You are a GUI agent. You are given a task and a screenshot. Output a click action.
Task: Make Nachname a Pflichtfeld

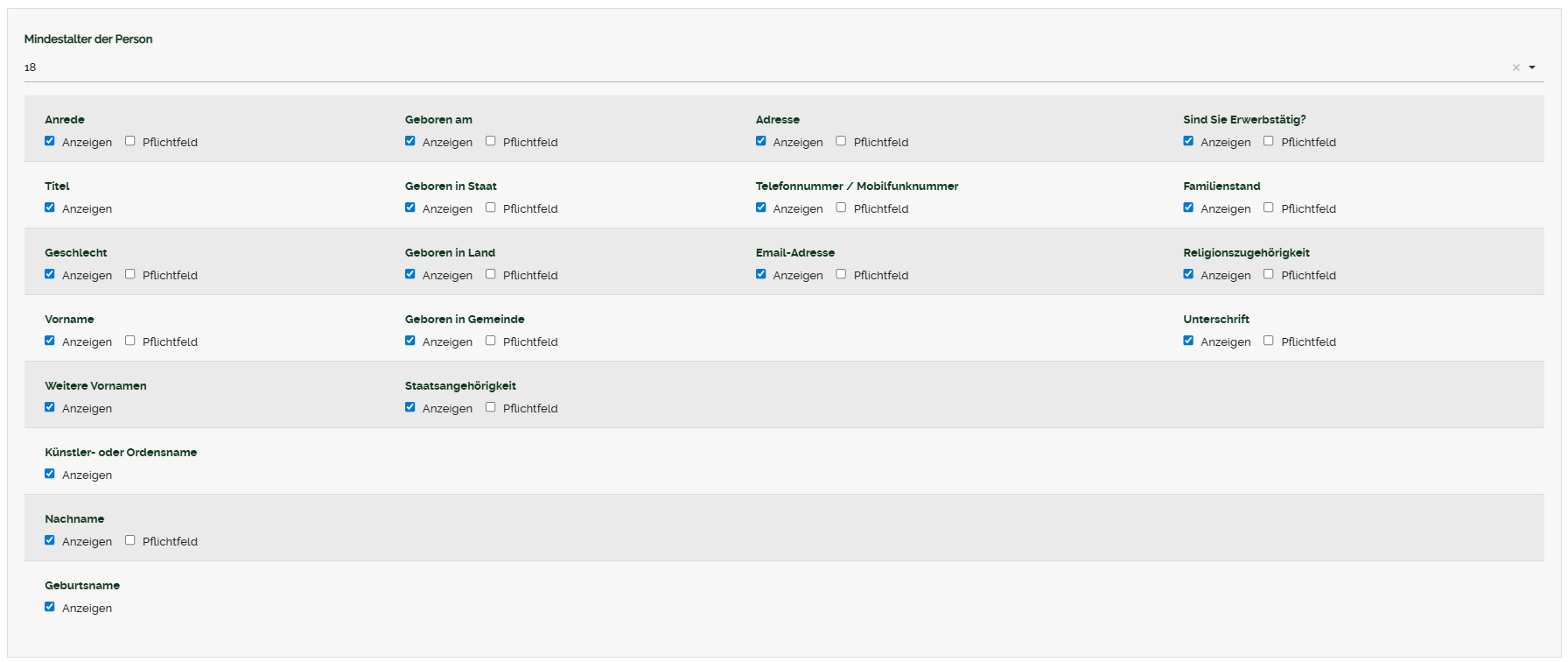click(x=130, y=540)
